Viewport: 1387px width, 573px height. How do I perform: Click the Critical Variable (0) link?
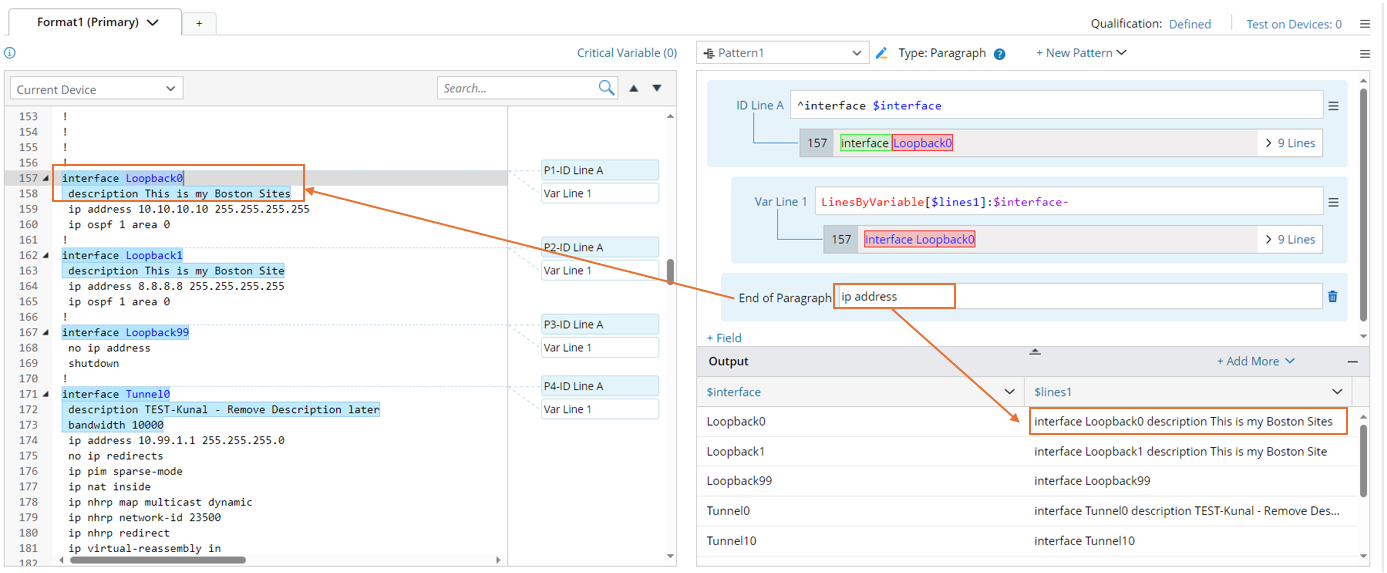point(626,53)
